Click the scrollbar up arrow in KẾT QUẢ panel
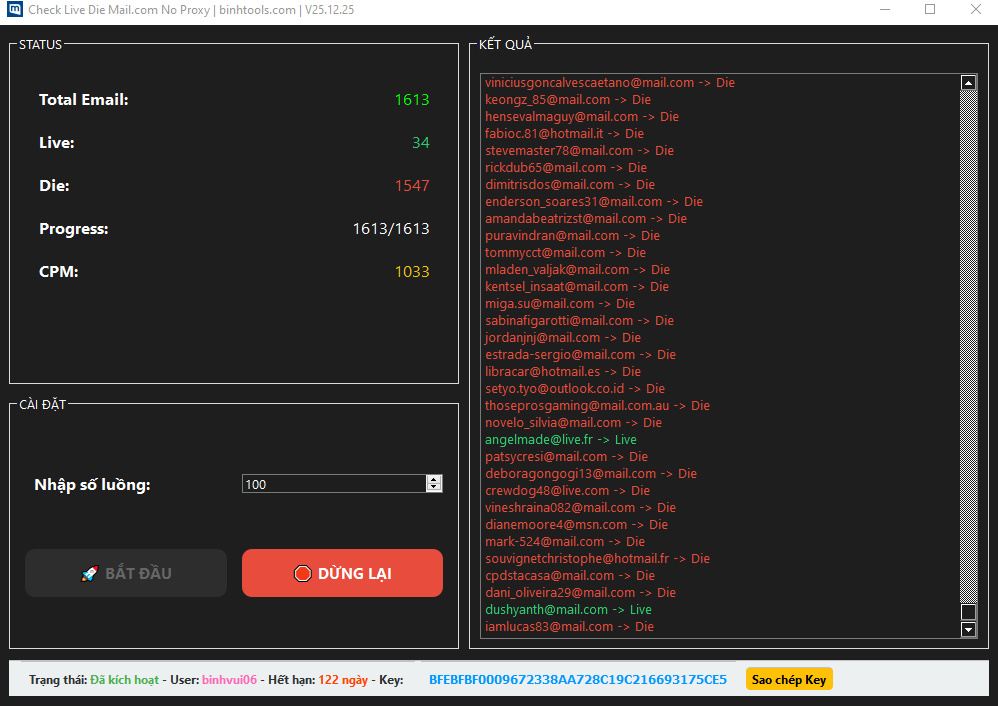This screenshot has width=998, height=706. point(967,82)
